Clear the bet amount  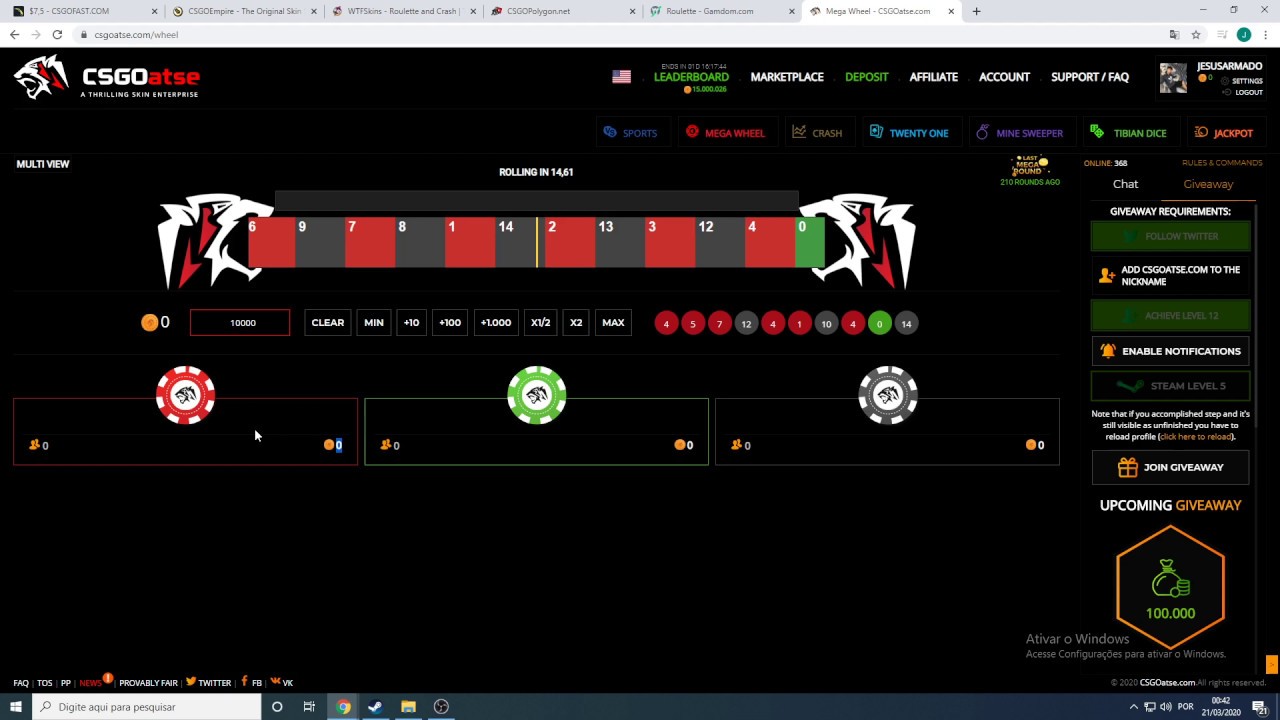(327, 323)
